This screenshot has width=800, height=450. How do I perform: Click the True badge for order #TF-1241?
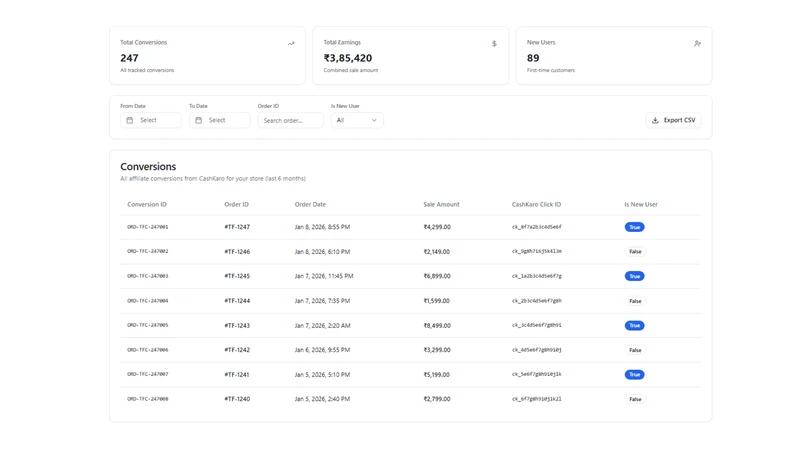(634, 374)
